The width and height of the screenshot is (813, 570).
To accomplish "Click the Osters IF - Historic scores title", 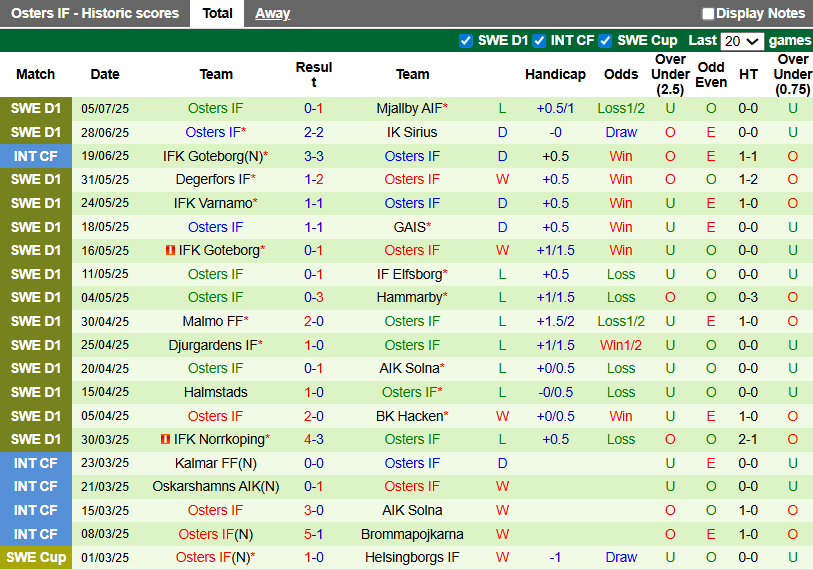I will click(95, 13).
